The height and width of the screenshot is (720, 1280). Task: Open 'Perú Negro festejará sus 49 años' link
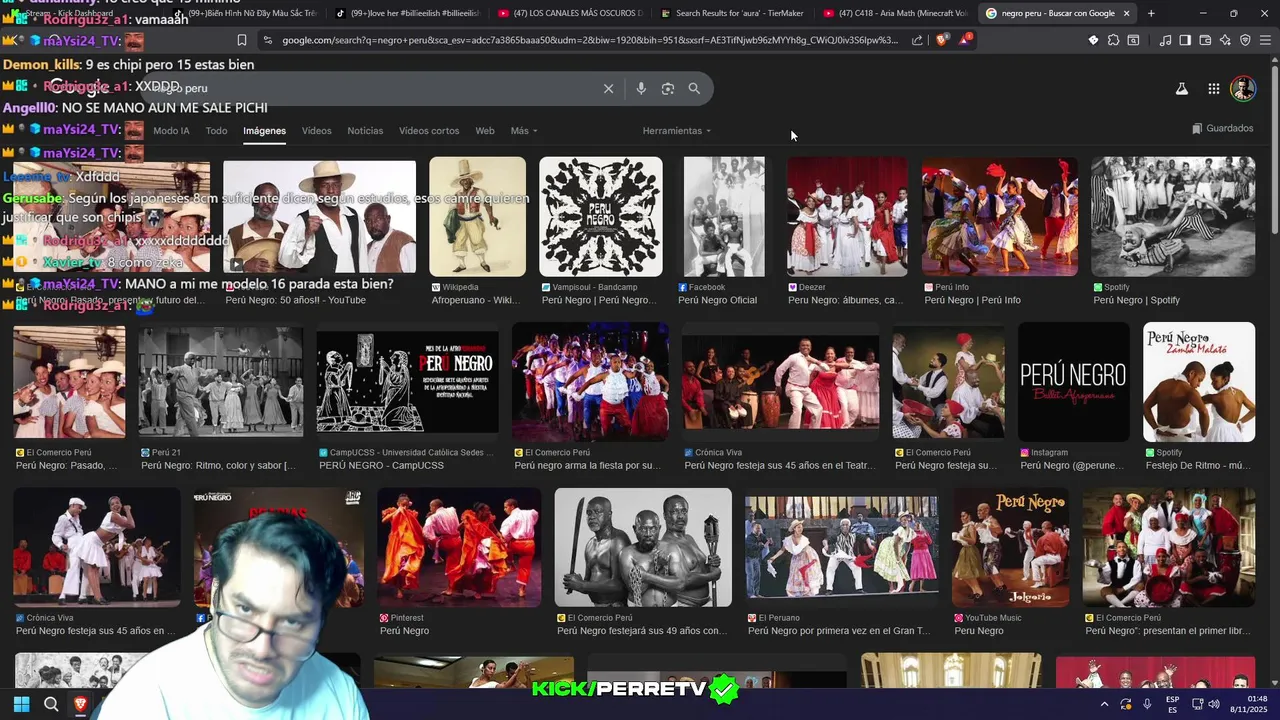coord(642,631)
